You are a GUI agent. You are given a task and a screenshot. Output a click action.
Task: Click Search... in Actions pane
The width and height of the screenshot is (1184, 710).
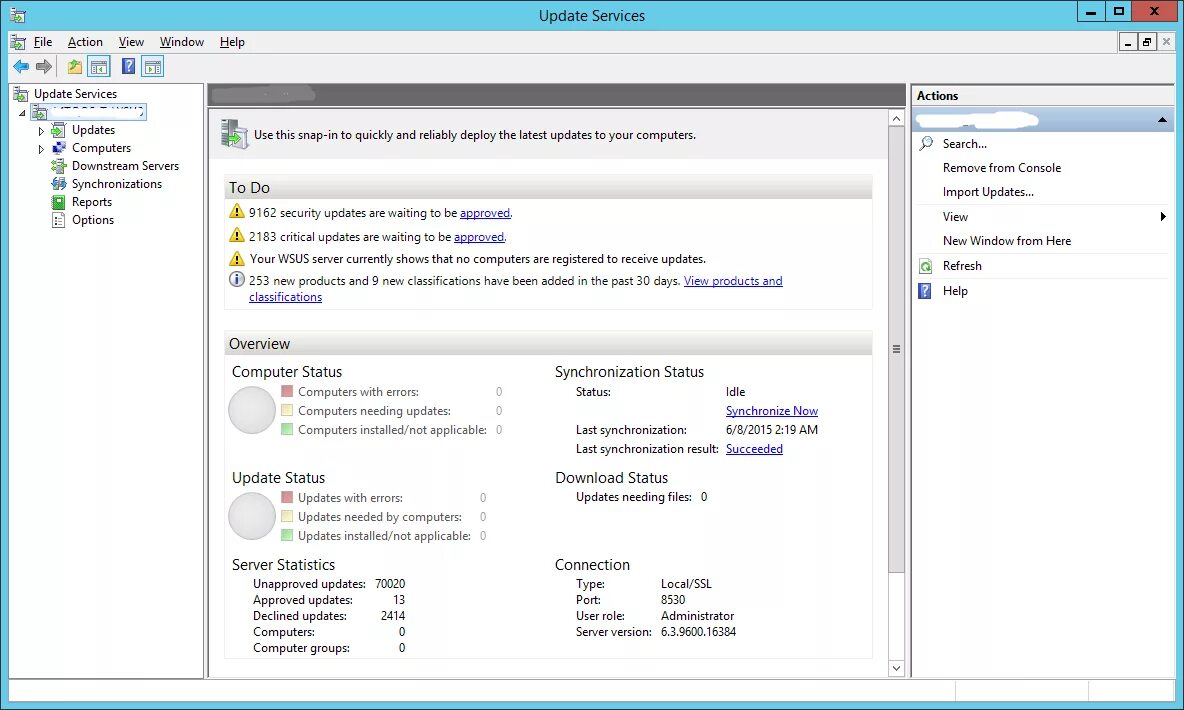[x=964, y=144]
